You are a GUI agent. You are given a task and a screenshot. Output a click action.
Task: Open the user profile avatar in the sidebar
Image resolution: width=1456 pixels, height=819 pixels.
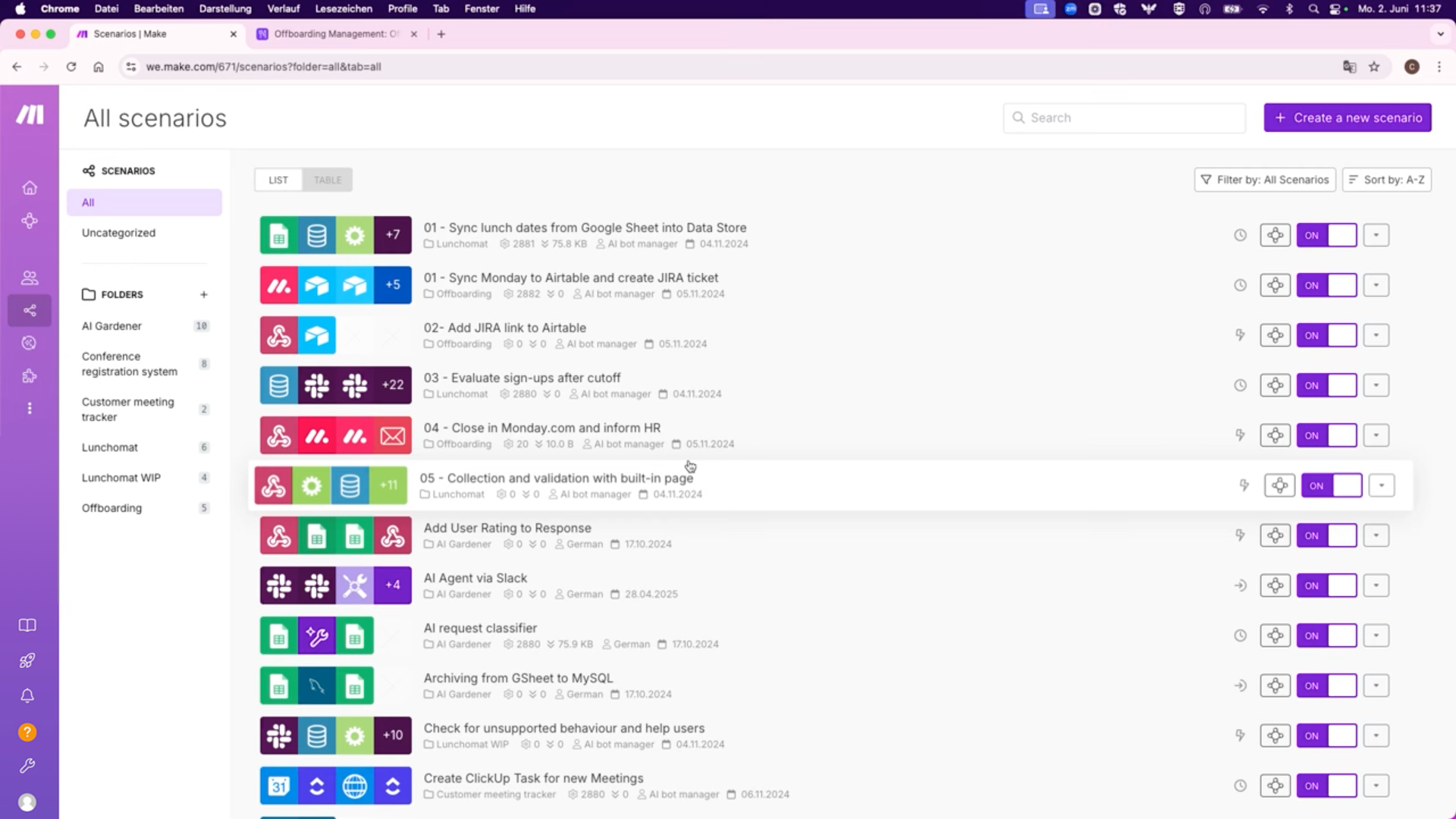27,802
